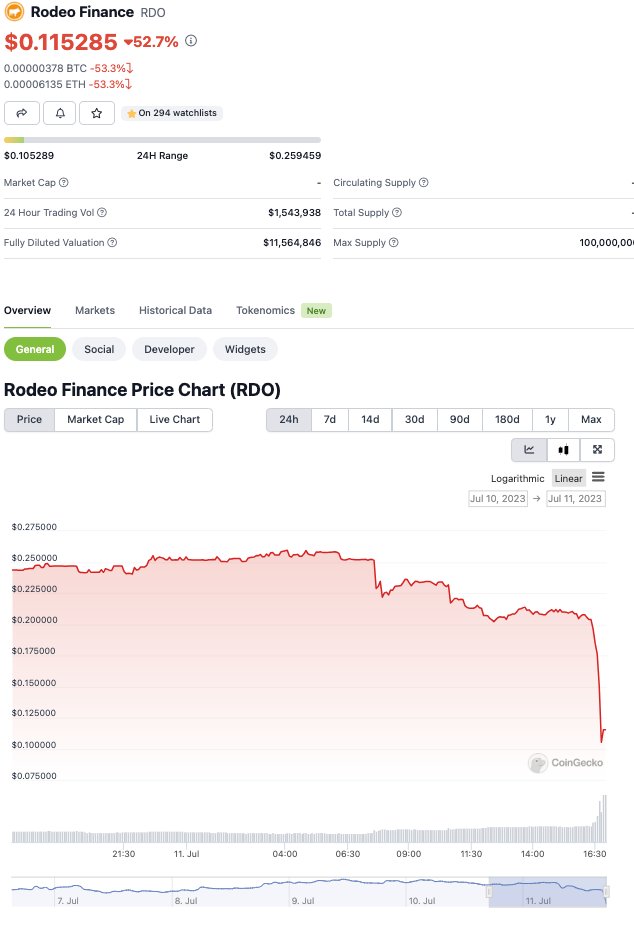Open the Tokenomics tab
This screenshot has height=928, width=634.
(264, 311)
